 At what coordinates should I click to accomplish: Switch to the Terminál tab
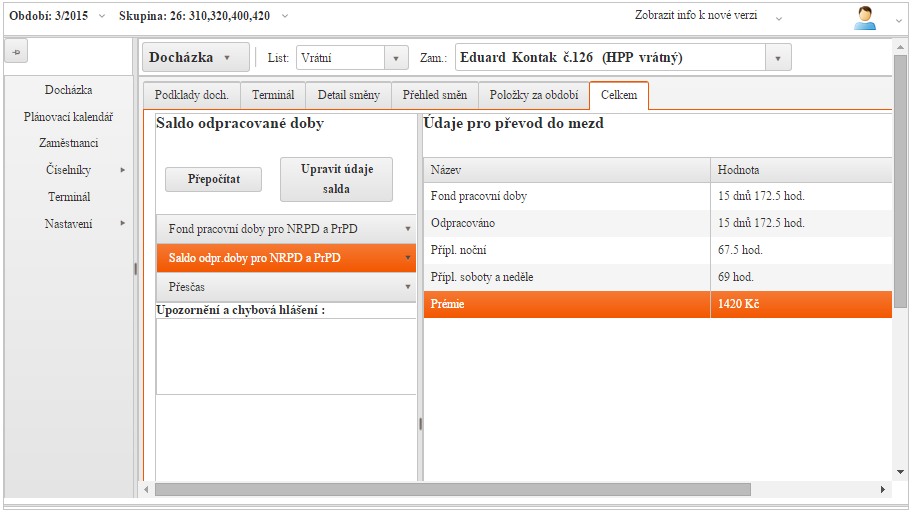click(273, 96)
